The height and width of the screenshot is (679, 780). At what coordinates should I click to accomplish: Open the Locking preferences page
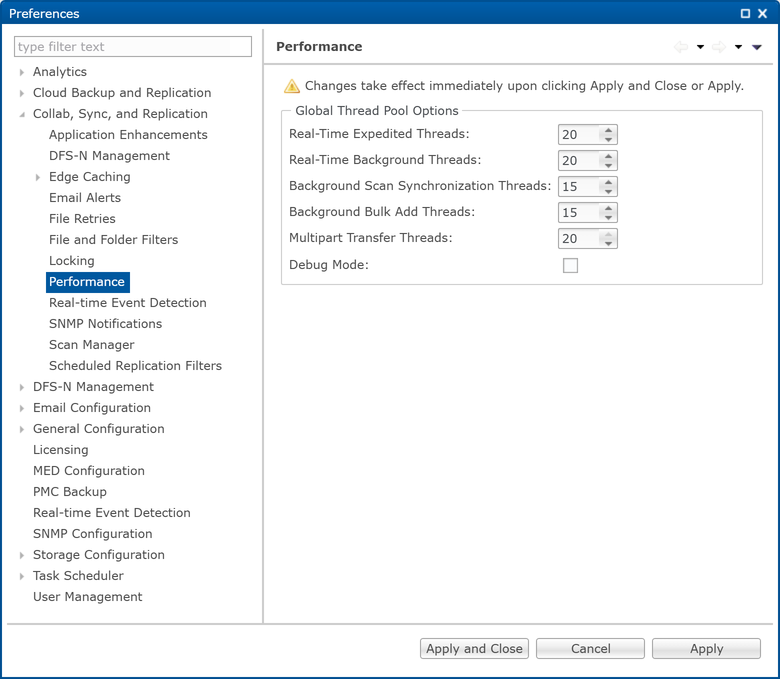tap(72, 261)
